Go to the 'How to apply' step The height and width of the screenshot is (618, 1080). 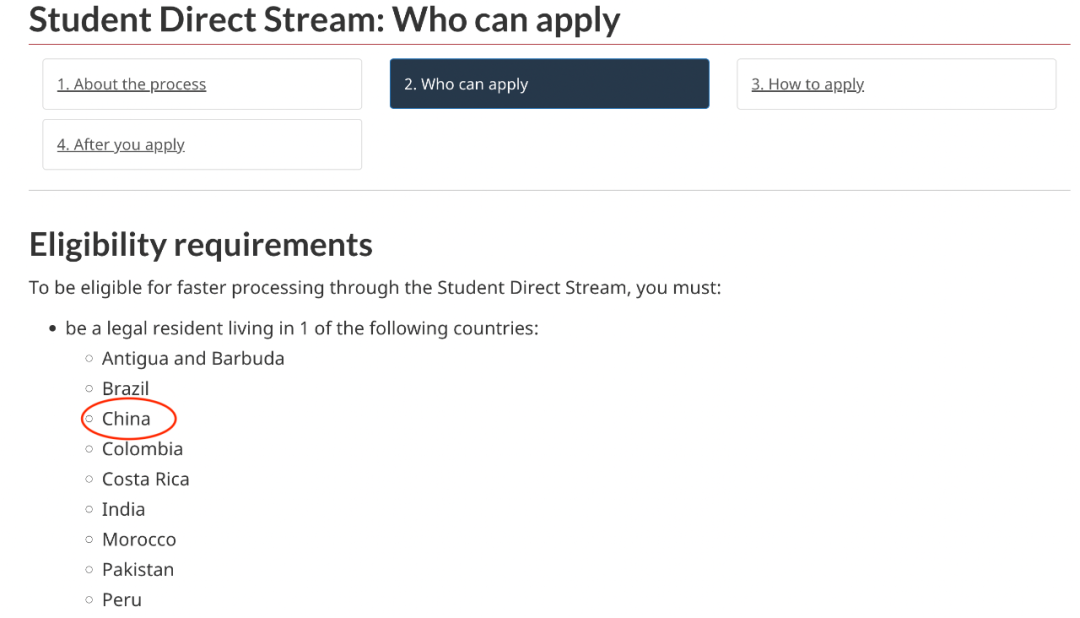(807, 84)
